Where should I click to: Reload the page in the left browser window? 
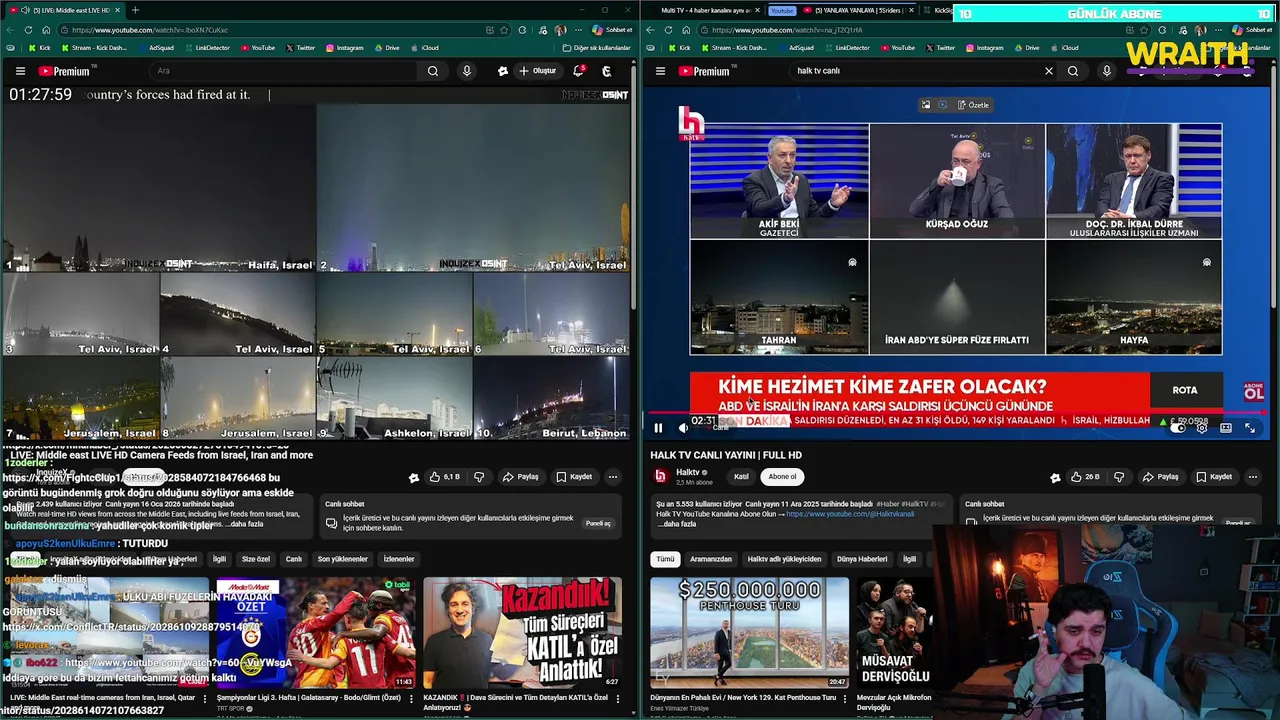tap(30, 30)
